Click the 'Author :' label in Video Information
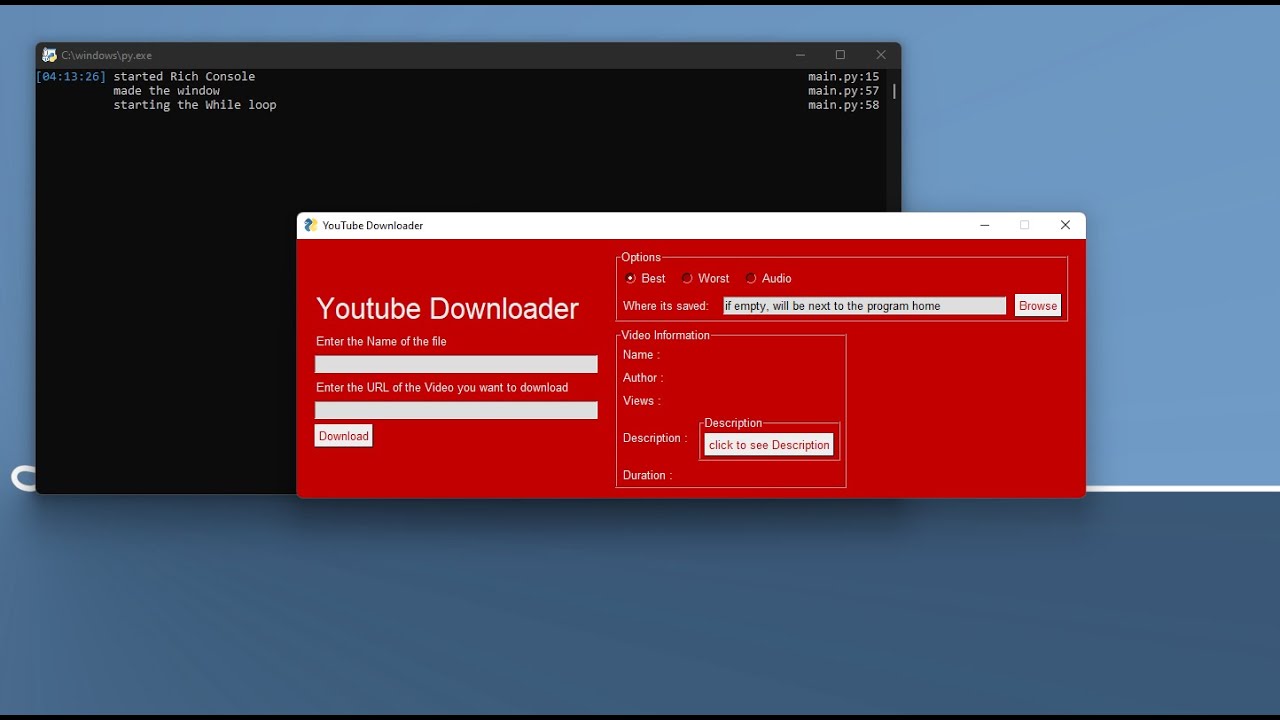This screenshot has height=720, width=1280. coord(643,378)
